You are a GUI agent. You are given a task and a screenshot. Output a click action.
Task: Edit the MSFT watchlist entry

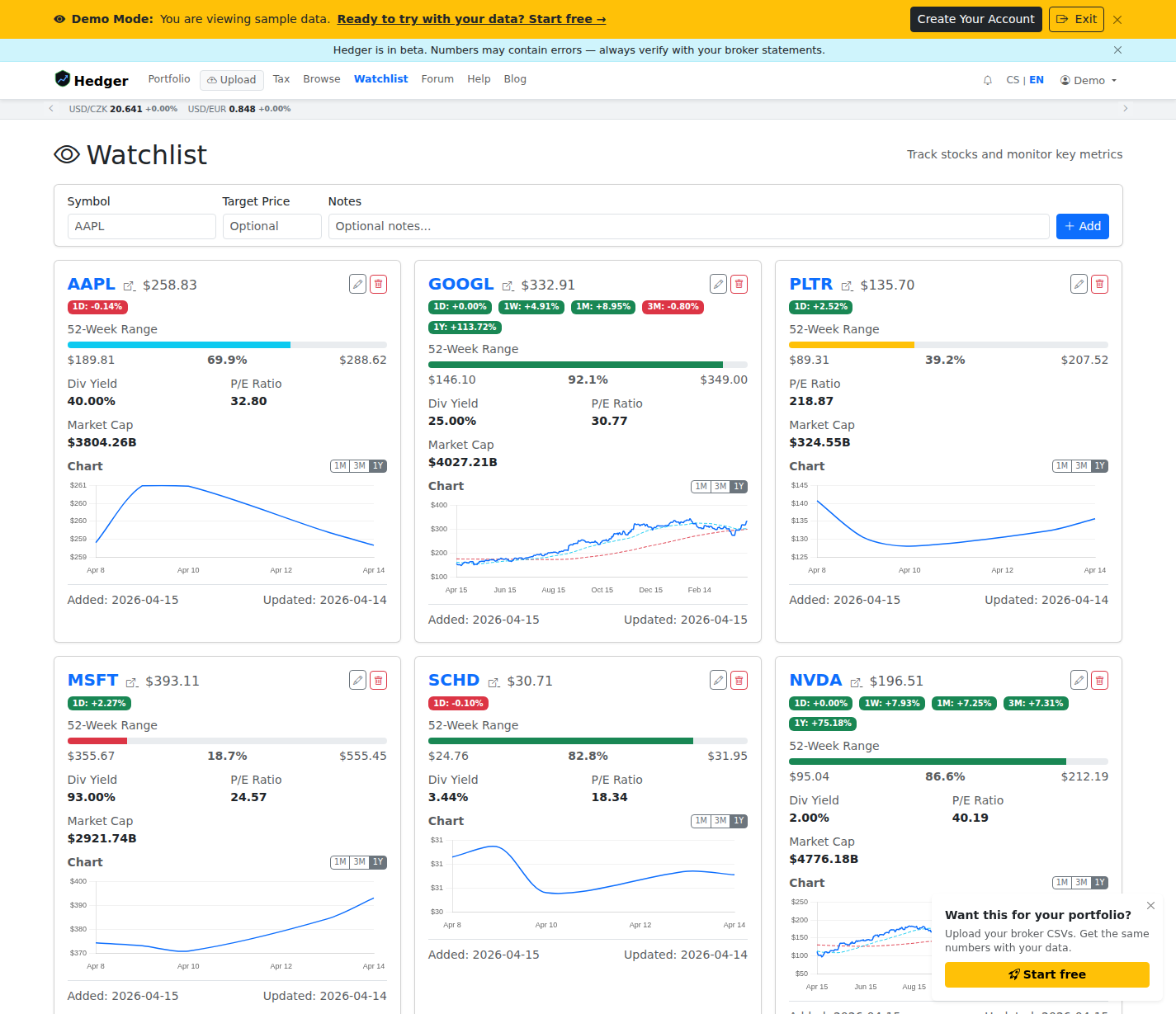point(357,680)
